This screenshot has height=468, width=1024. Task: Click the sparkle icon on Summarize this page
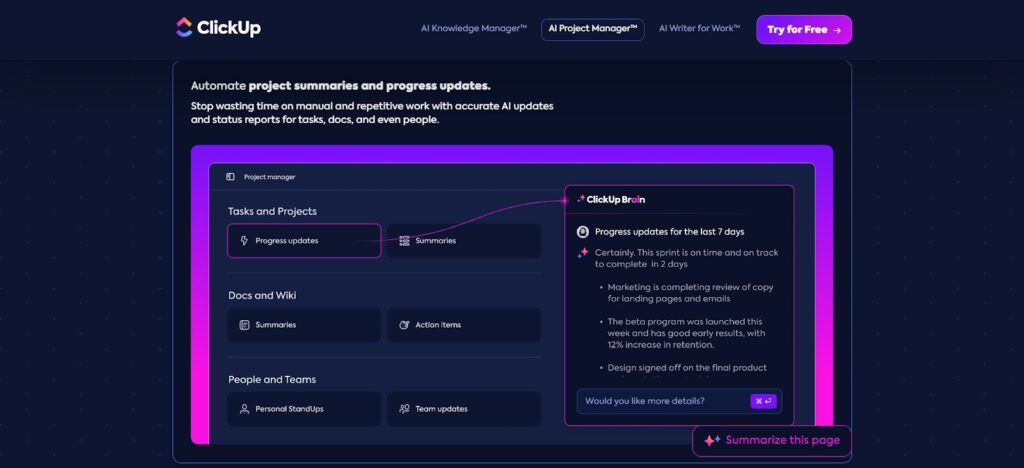tap(712, 440)
